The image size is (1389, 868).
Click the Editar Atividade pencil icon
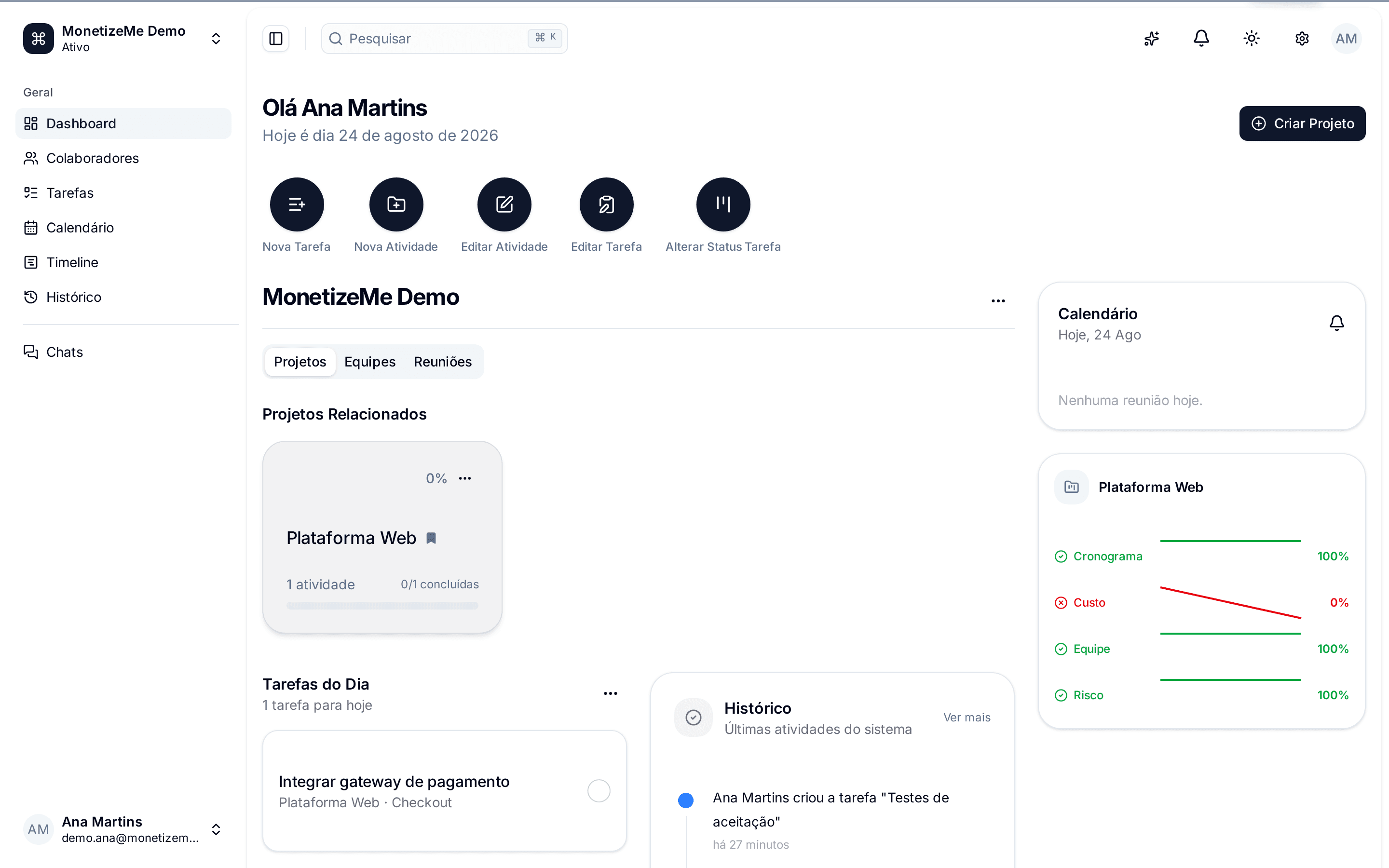coord(504,204)
